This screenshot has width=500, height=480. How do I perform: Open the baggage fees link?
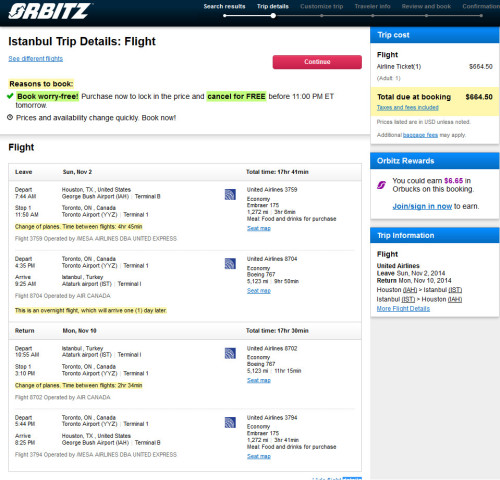[x=420, y=135]
